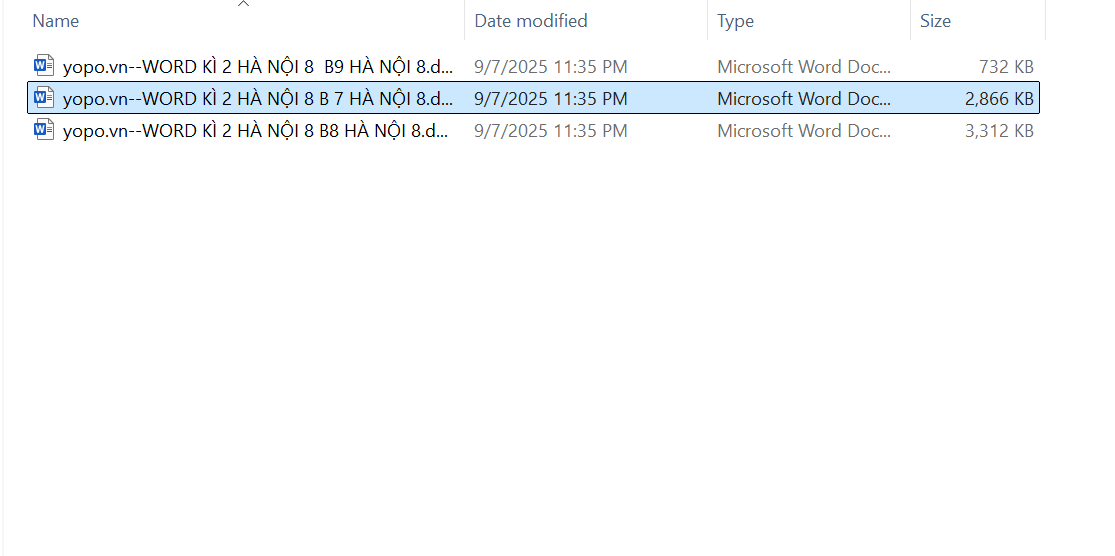The width and height of the screenshot is (1115, 556).
Task: Sort files by the Name column header
Action: click(56, 21)
